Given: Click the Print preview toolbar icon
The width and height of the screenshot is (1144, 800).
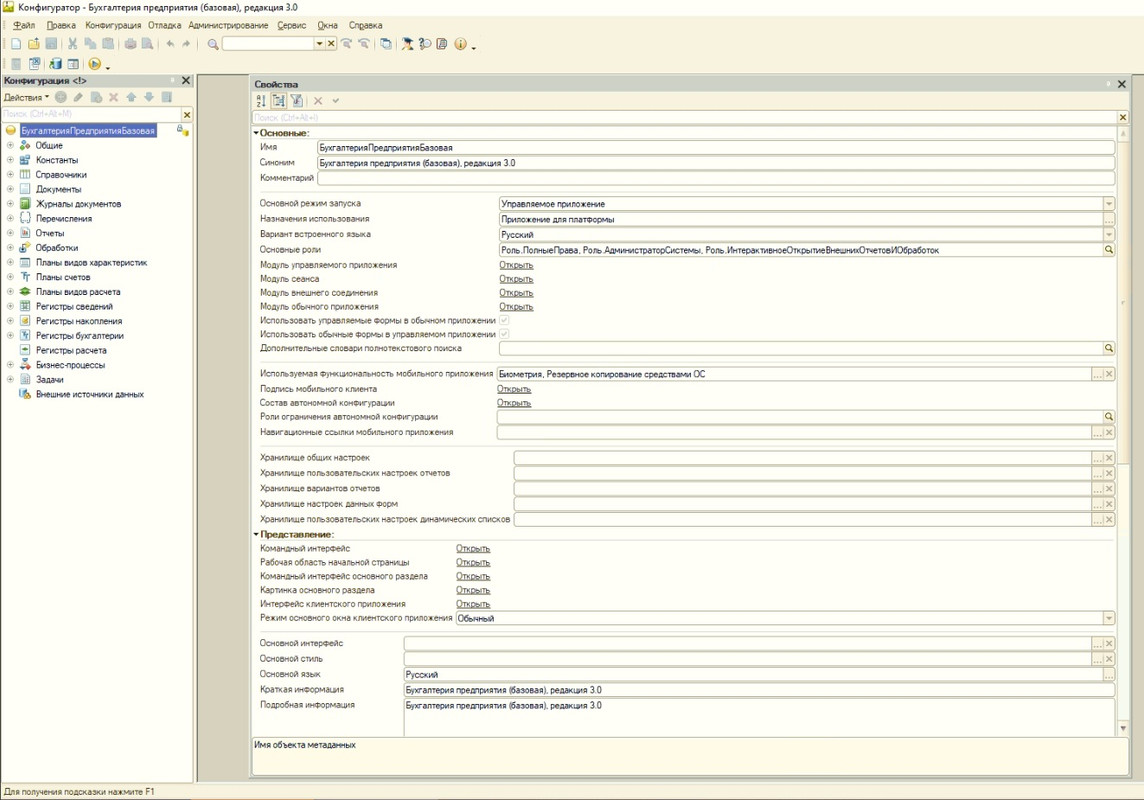Looking at the screenshot, I should 147,44.
